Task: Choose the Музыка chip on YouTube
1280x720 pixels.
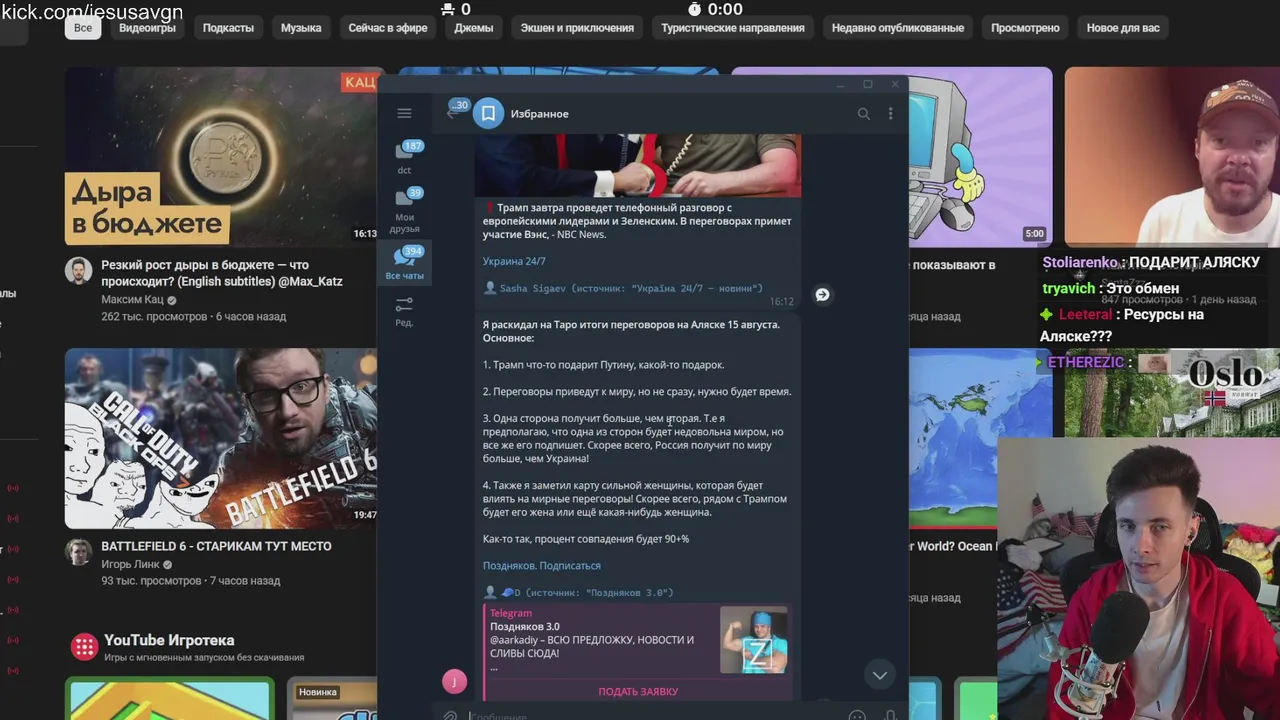Action: 301,28
